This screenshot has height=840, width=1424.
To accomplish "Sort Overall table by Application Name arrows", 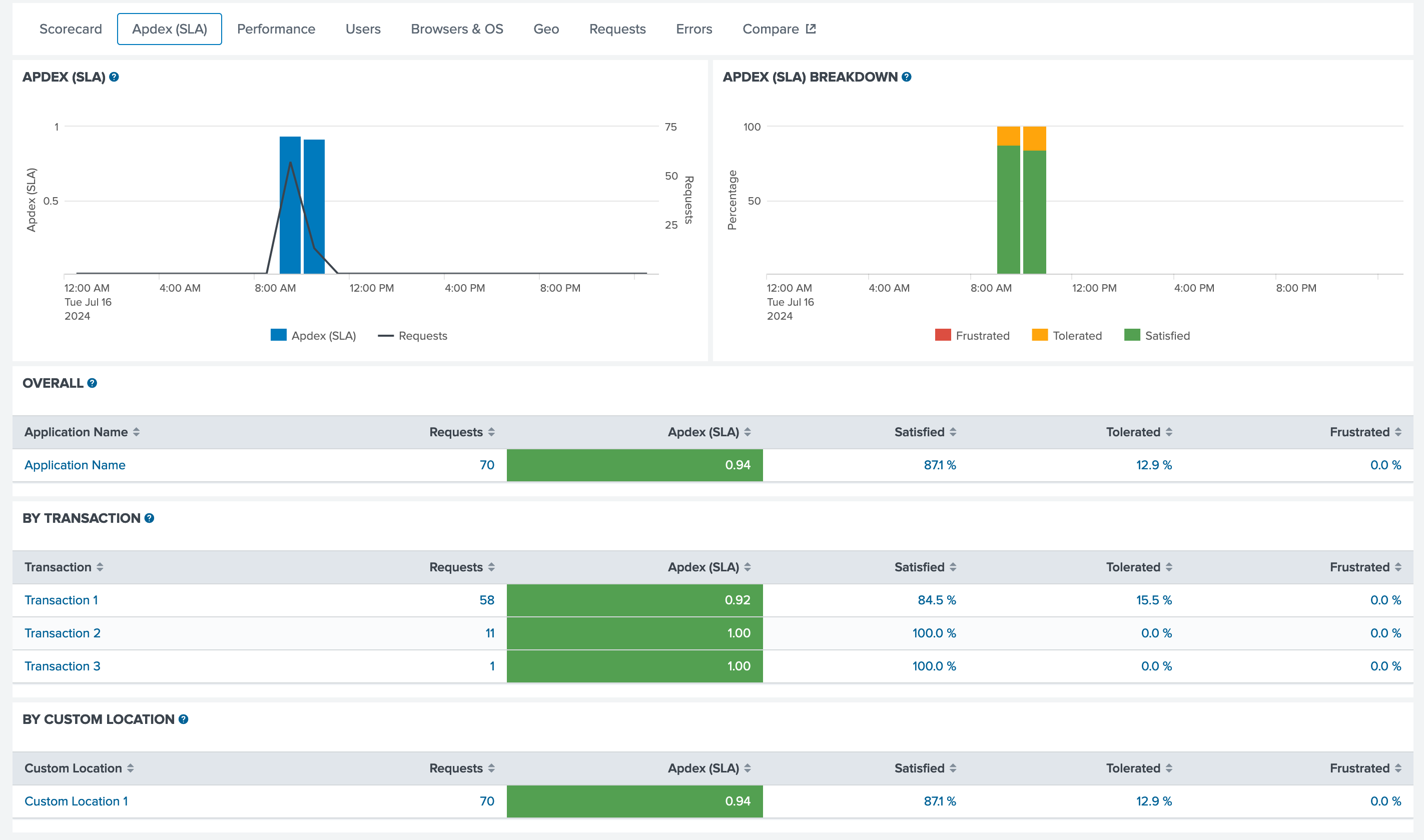I will (137, 432).
